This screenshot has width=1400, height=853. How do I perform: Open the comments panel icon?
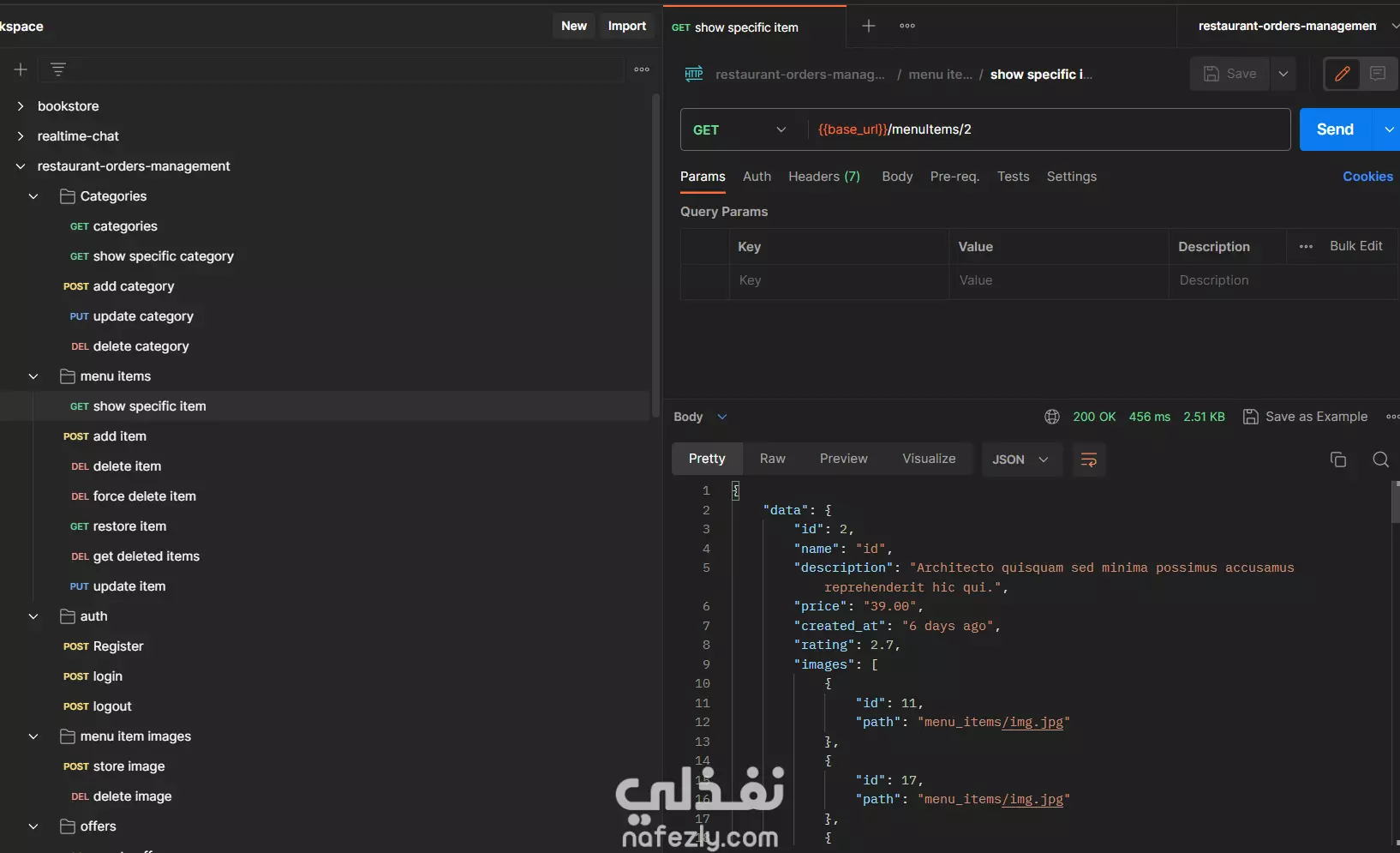(1378, 74)
